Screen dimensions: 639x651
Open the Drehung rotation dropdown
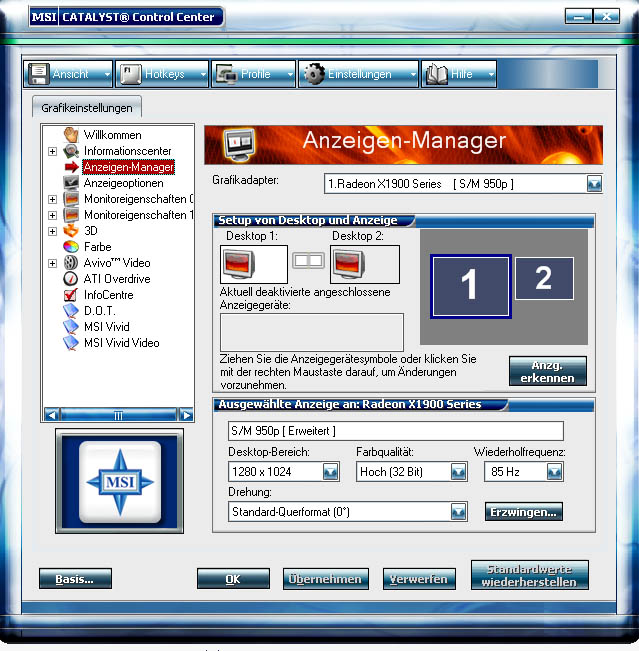[458, 512]
